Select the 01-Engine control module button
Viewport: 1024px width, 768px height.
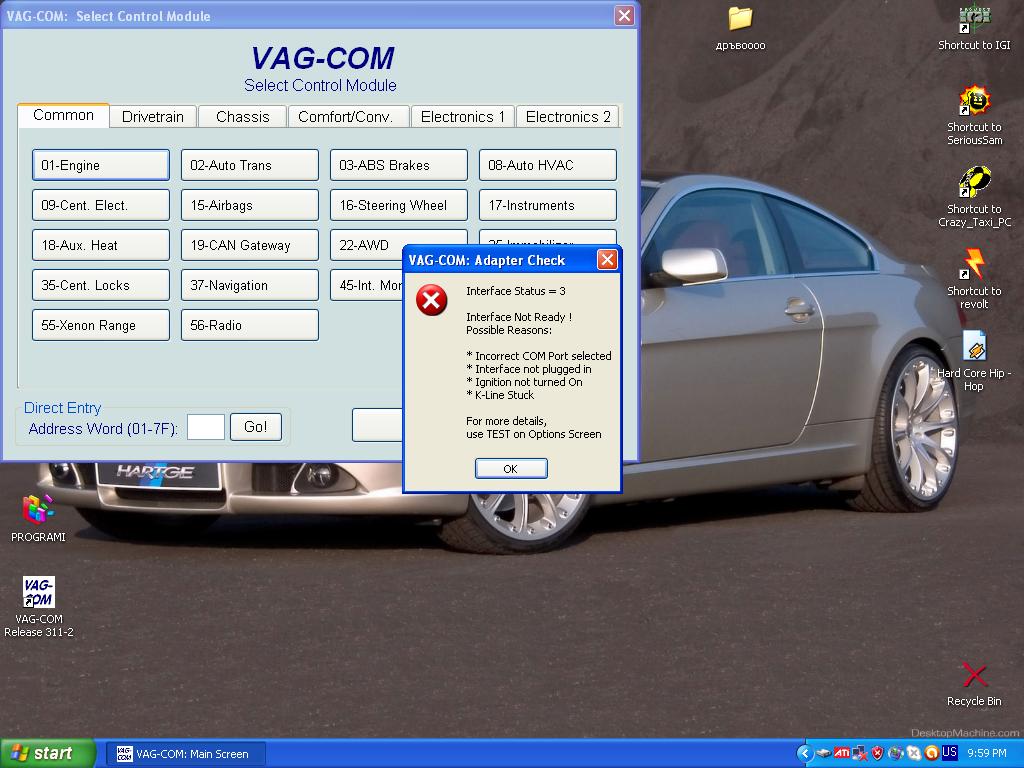point(100,165)
